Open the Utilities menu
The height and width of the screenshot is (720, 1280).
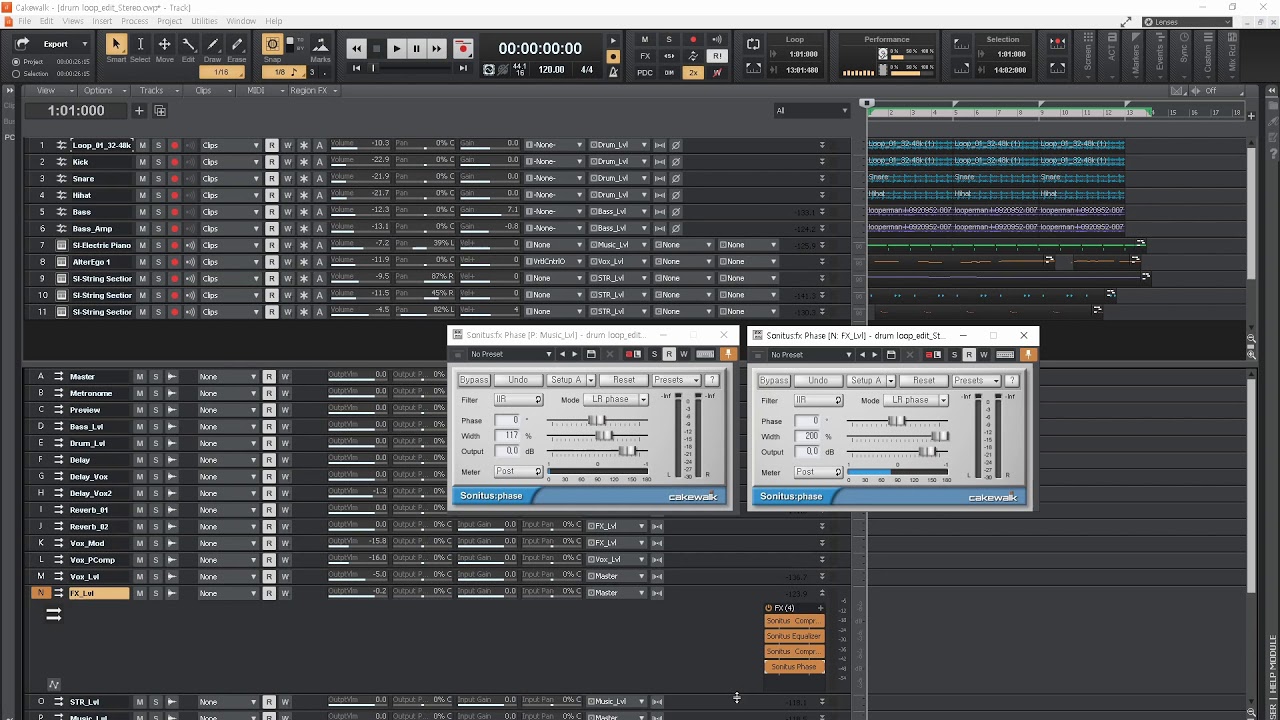point(204,21)
